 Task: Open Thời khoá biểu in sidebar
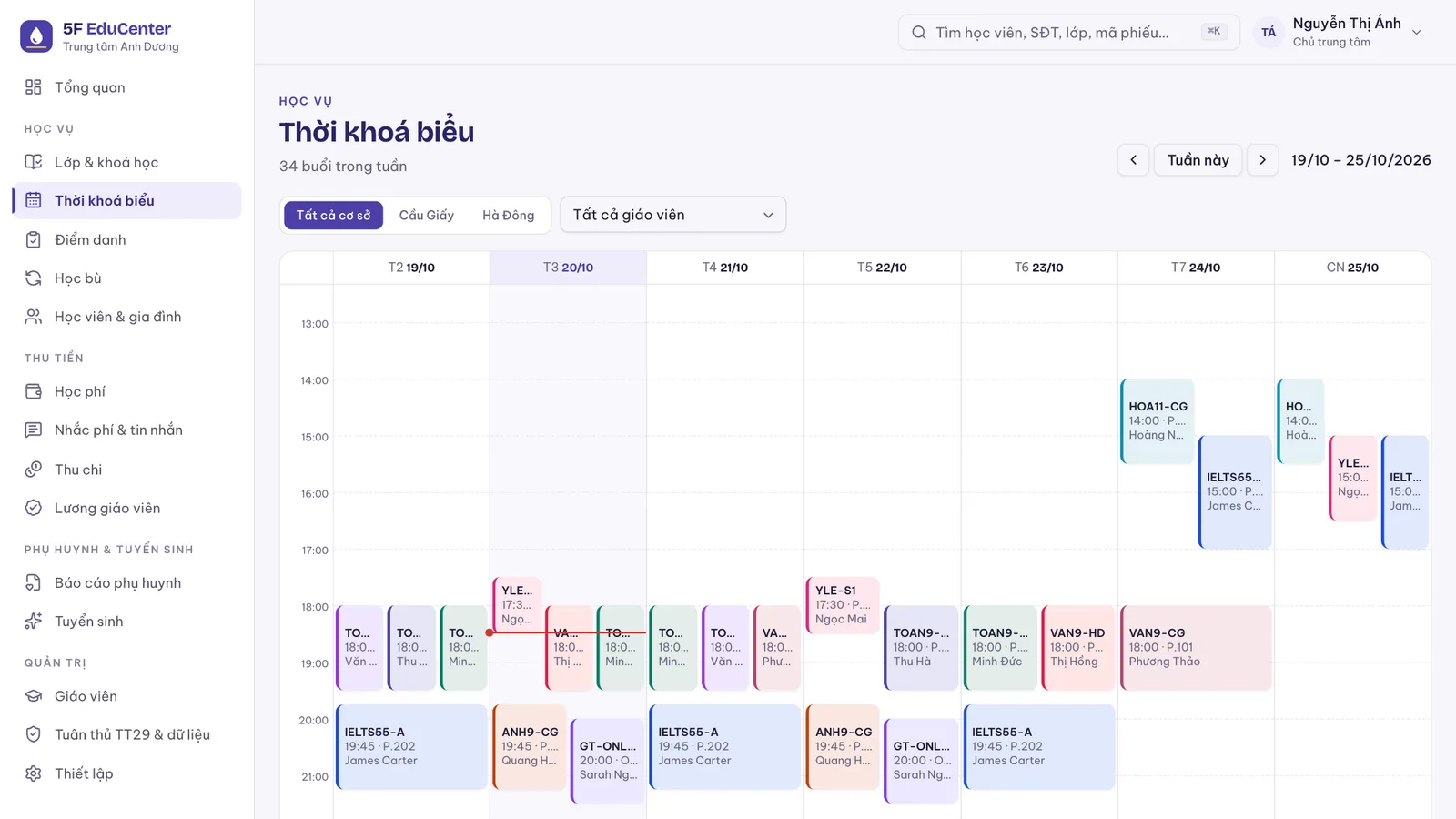coord(127,200)
